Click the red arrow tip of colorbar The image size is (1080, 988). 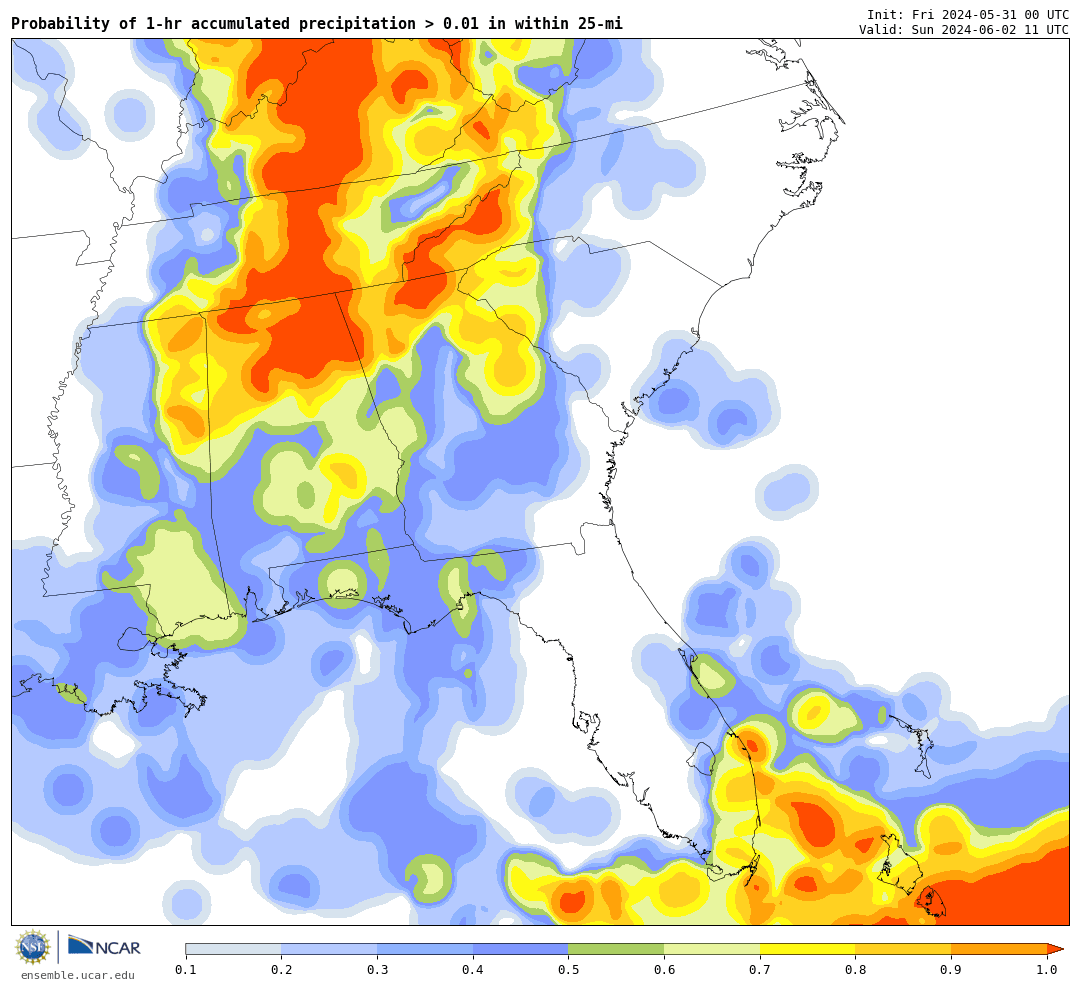[1055, 949]
